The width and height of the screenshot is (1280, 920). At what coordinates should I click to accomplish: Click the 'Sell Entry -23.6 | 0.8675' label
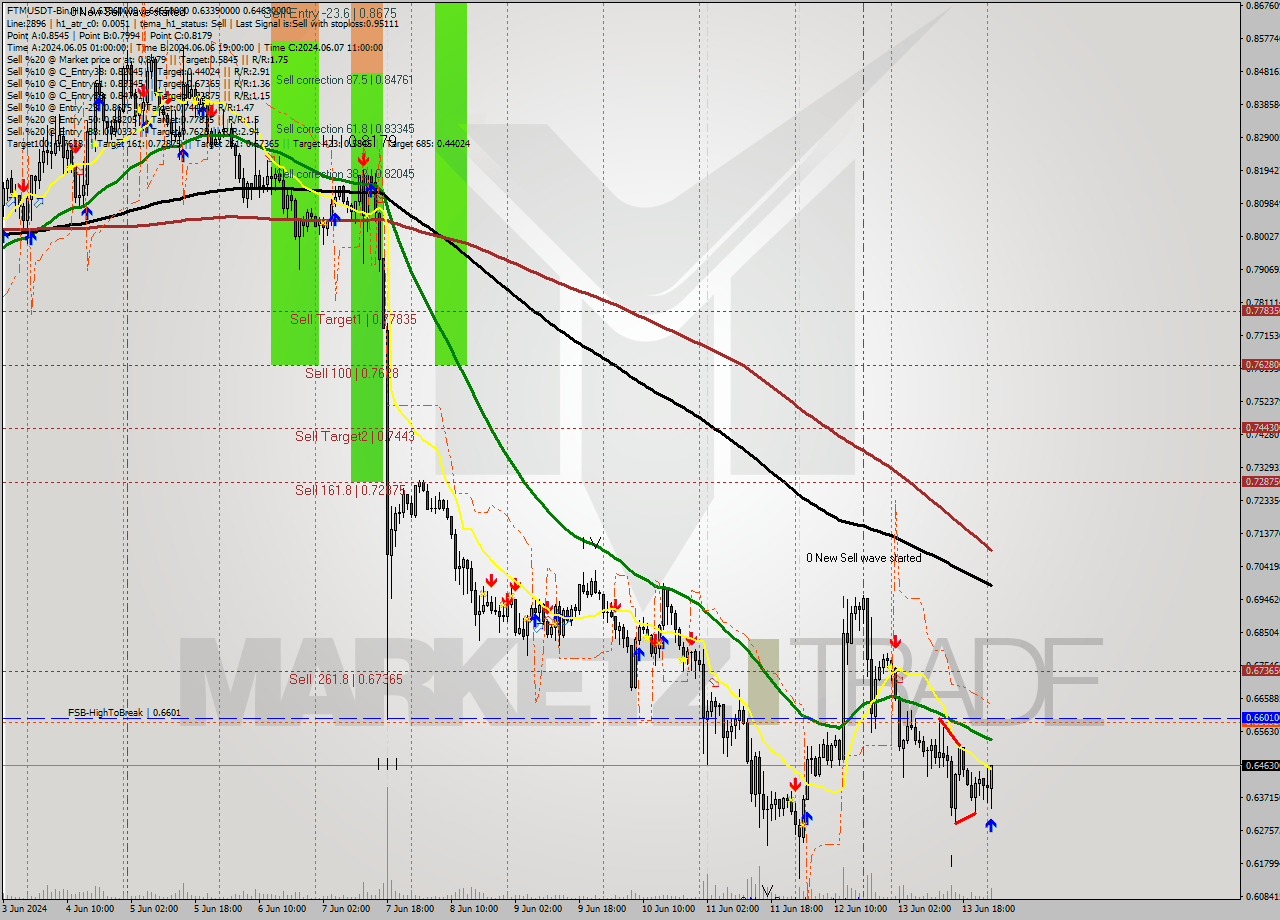coord(332,15)
